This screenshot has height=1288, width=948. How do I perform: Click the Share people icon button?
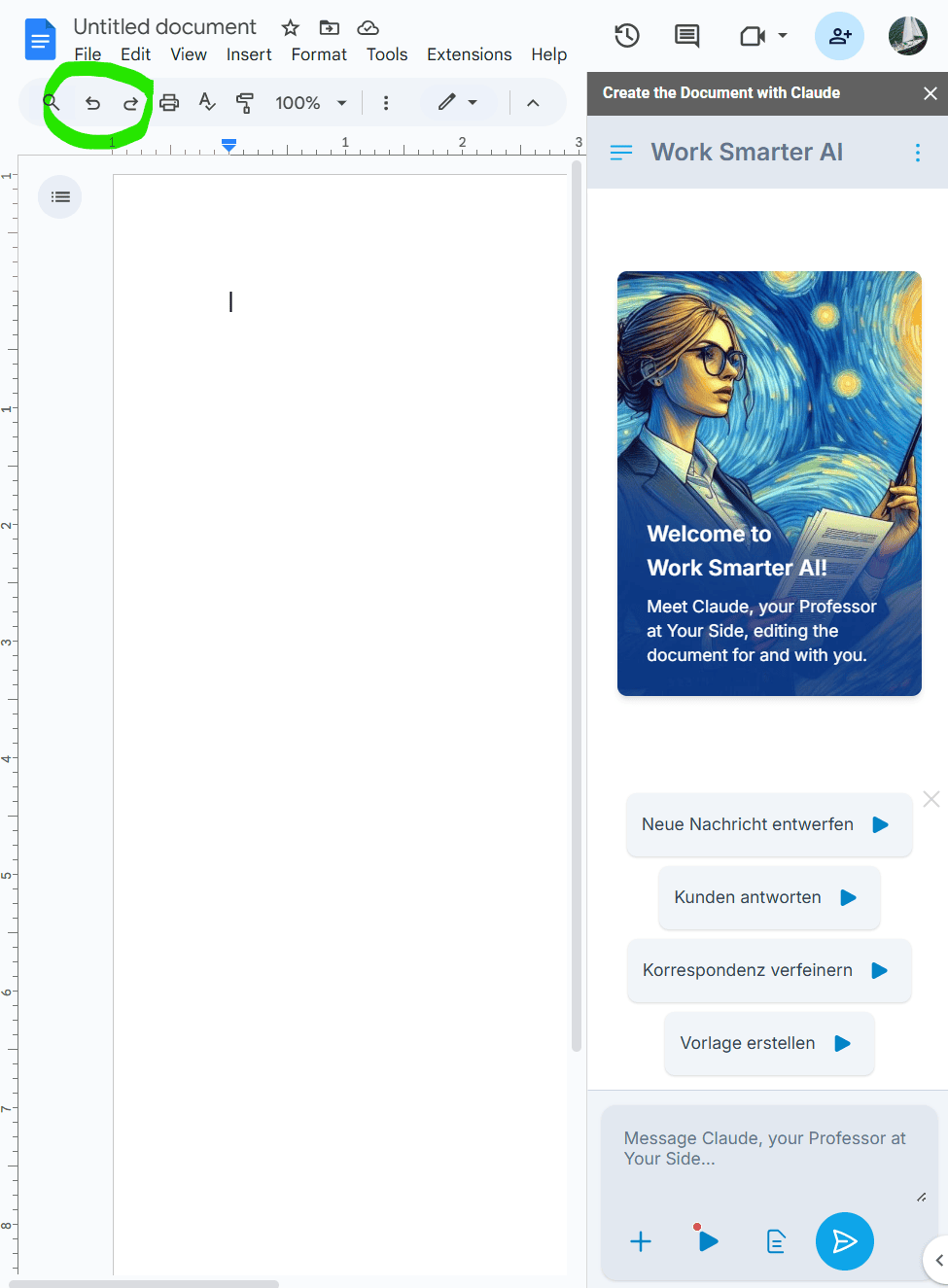[x=839, y=36]
